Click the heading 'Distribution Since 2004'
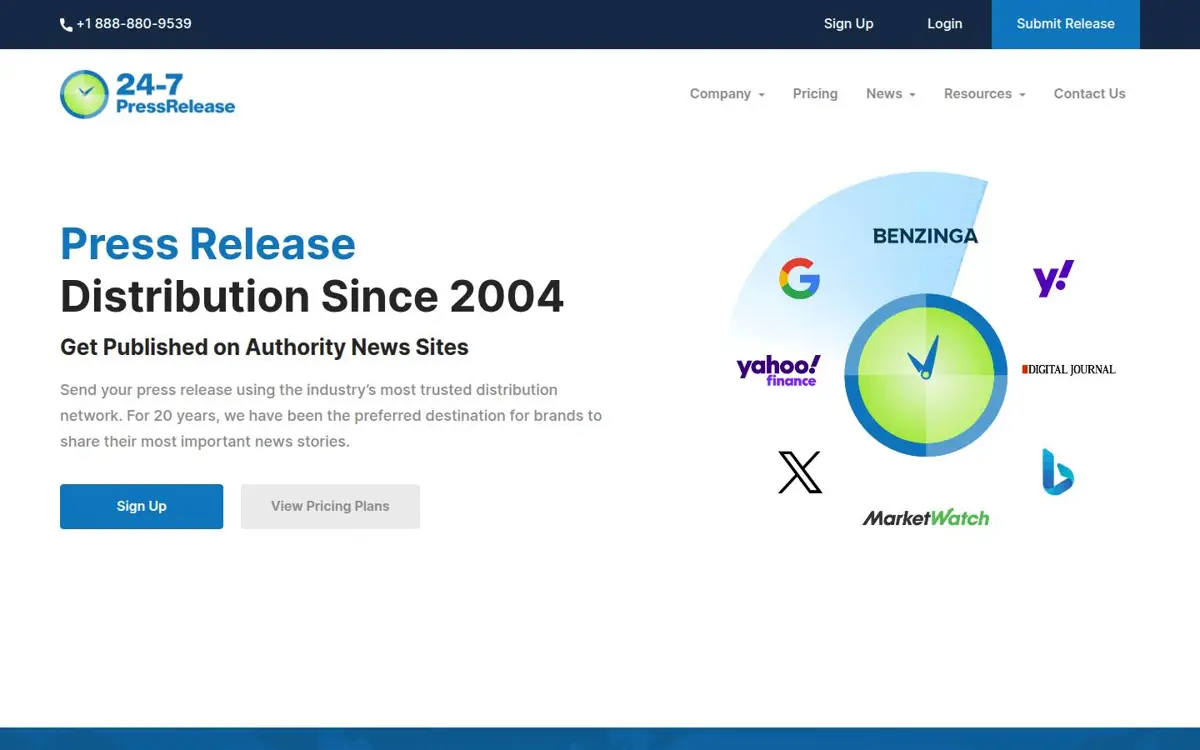This screenshot has height=750, width=1200. click(x=312, y=296)
